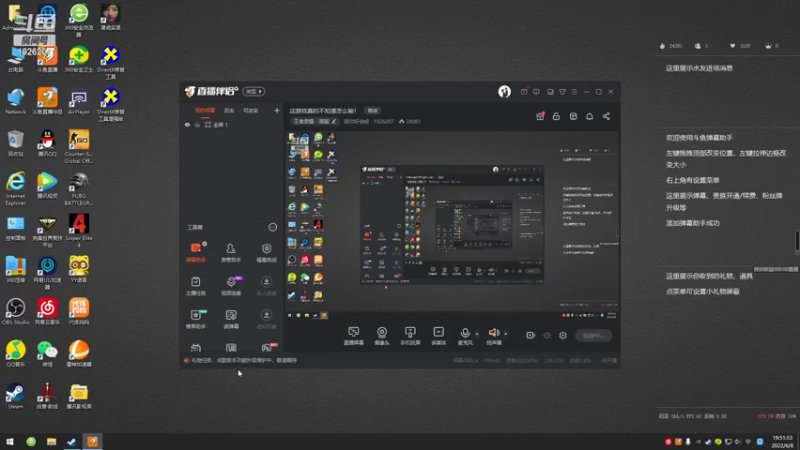Toggle the room lock icon in header
This screenshot has width=800, height=450.
556,116
